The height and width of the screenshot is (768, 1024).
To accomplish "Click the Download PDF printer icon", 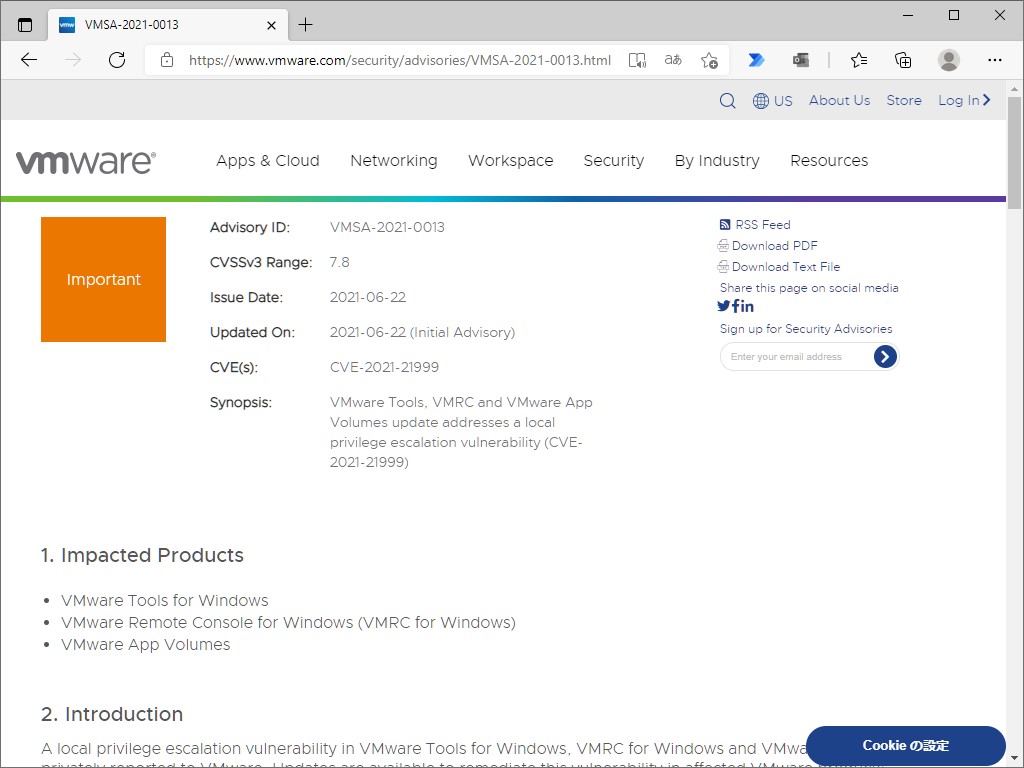I will click(x=722, y=245).
